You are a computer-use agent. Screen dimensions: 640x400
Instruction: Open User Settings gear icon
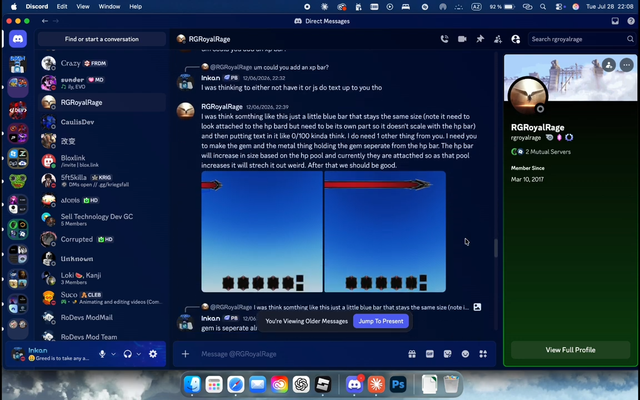pyautogui.click(x=153, y=354)
